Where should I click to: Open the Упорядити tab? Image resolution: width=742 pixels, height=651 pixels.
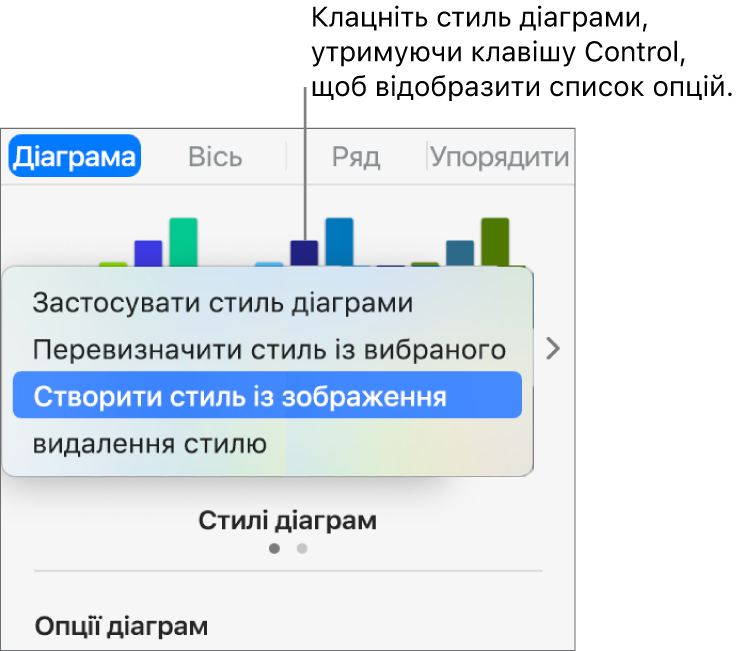[x=499, y=157]
